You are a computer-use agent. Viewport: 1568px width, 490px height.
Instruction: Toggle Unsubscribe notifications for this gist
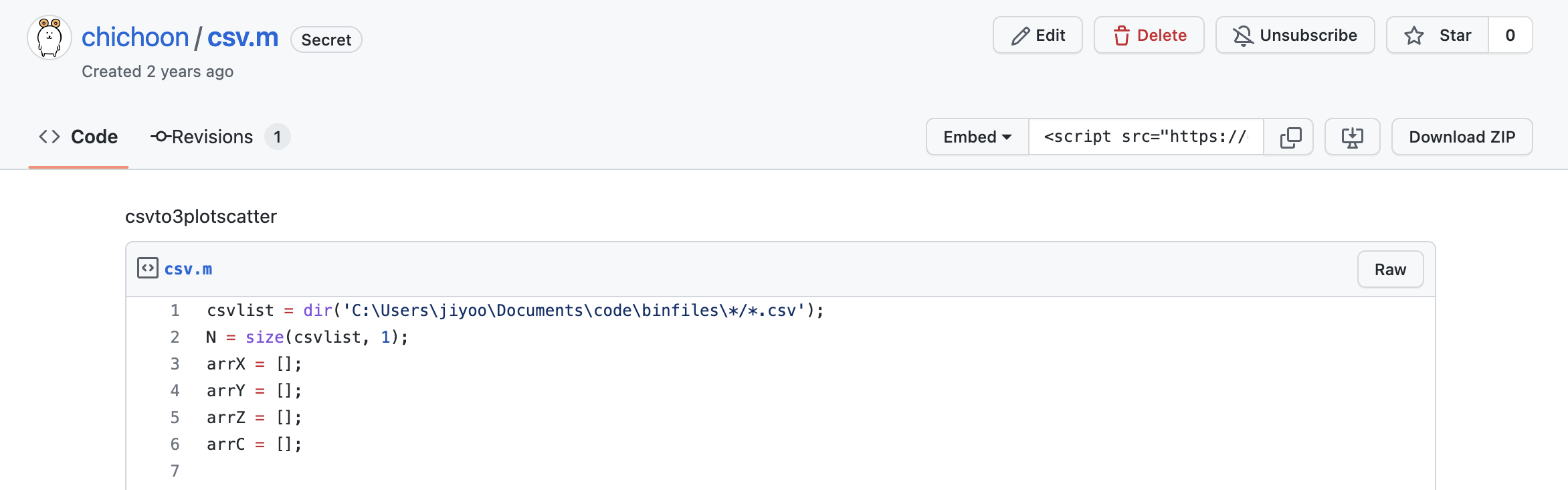(x=1294, y=35)
